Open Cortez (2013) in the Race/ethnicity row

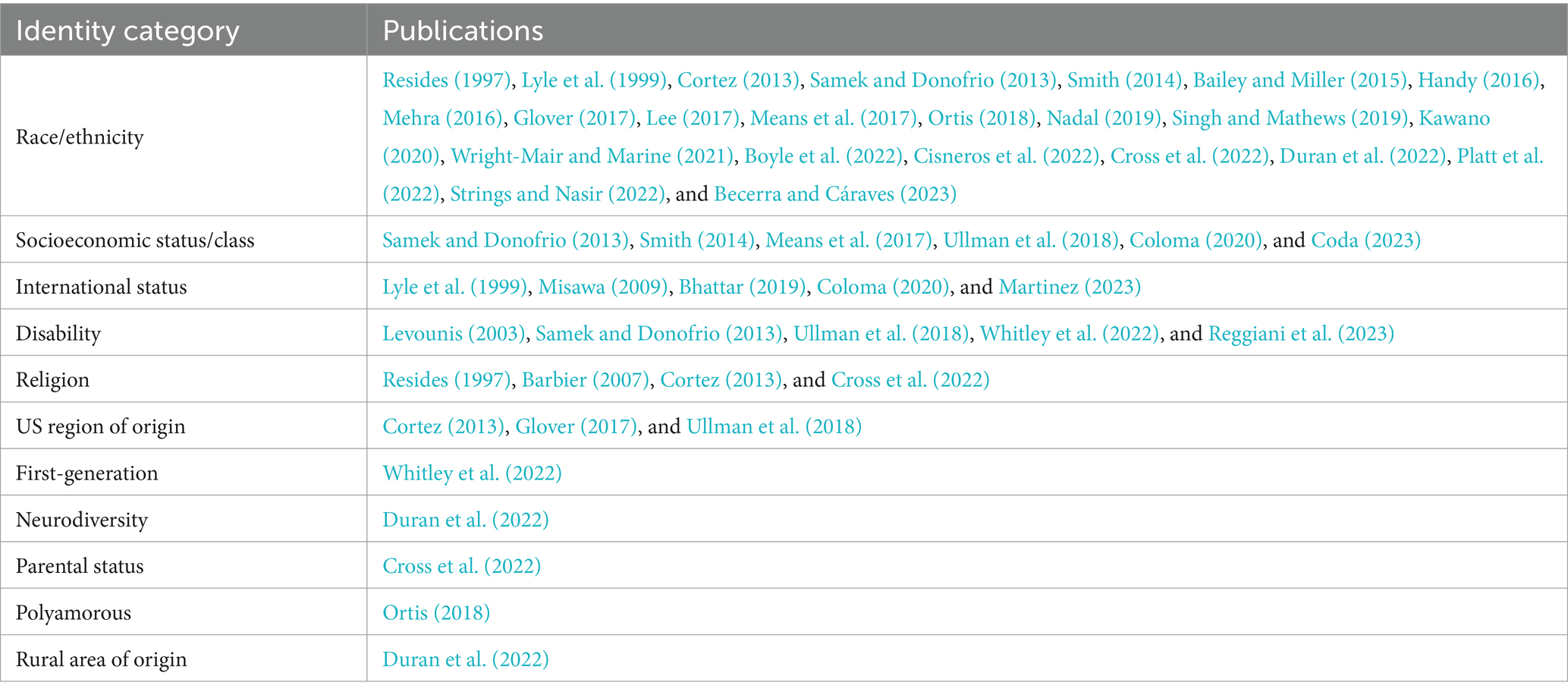[x=738, y=80]
